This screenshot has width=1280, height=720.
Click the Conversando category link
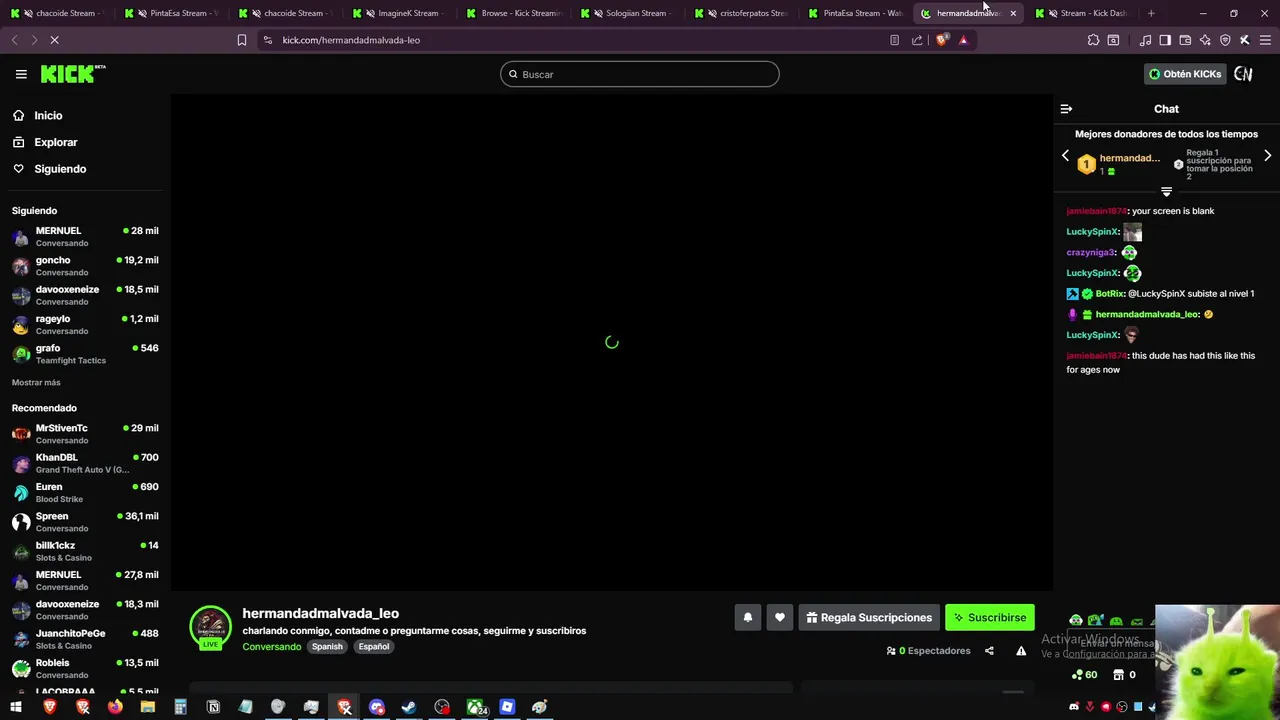pos(271,647)
